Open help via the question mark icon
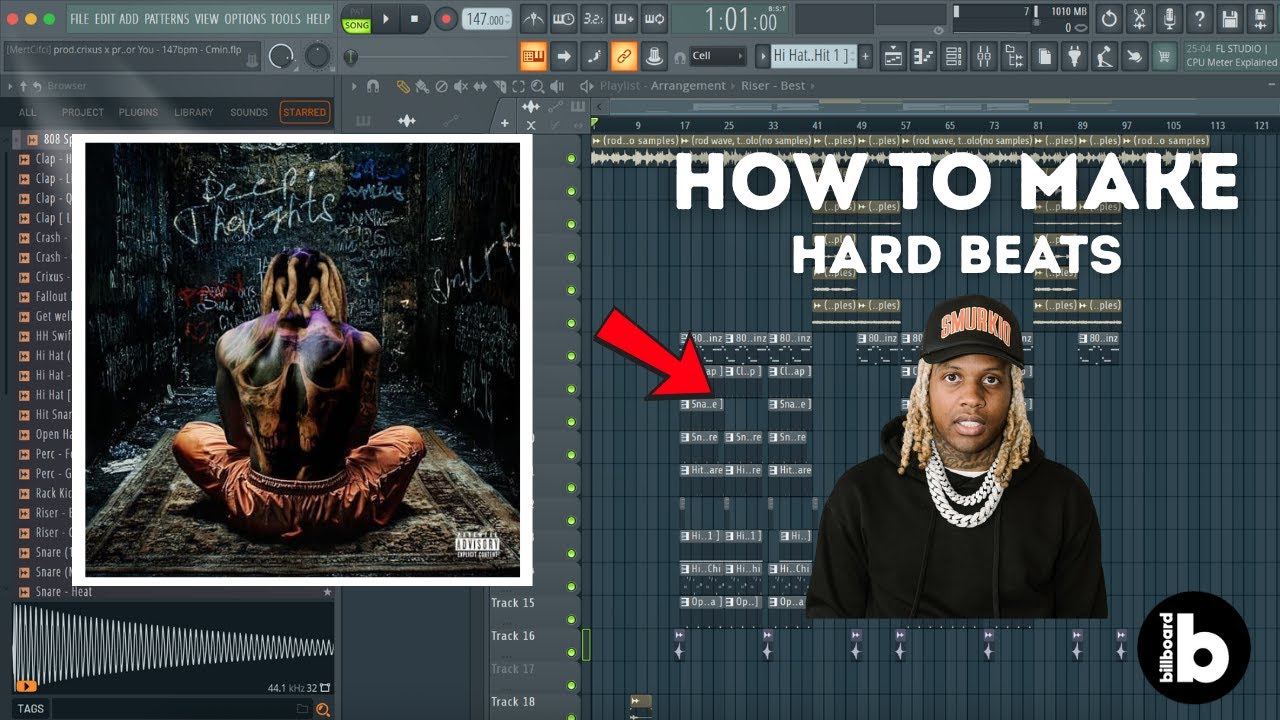The image size is (1280, 720). click(x=1199, y=18)
